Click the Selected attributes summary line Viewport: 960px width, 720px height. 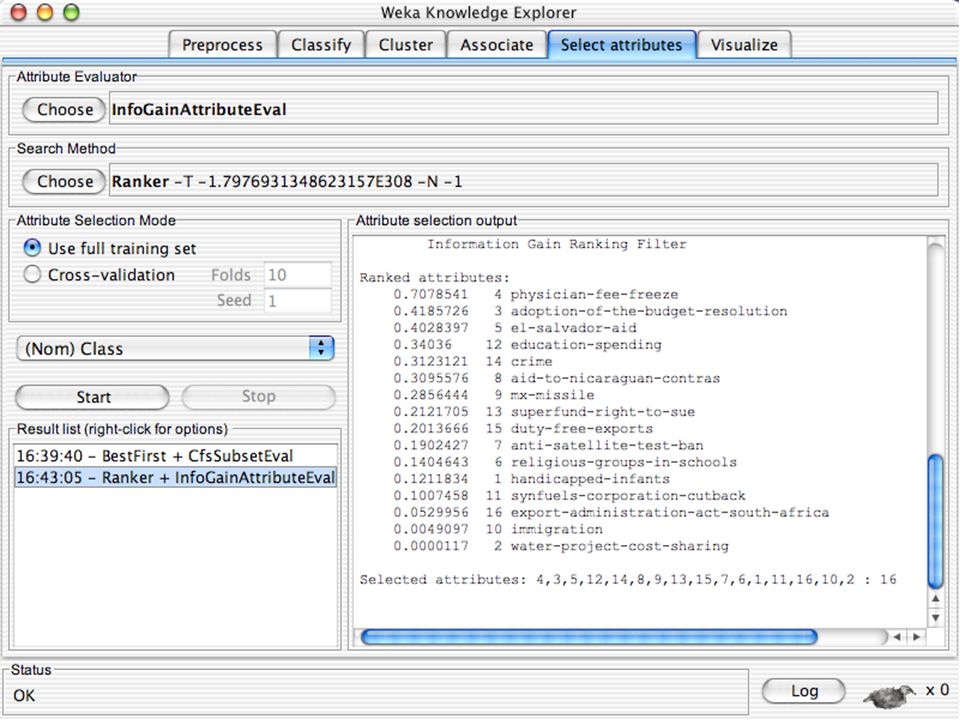tap(628, 580)
